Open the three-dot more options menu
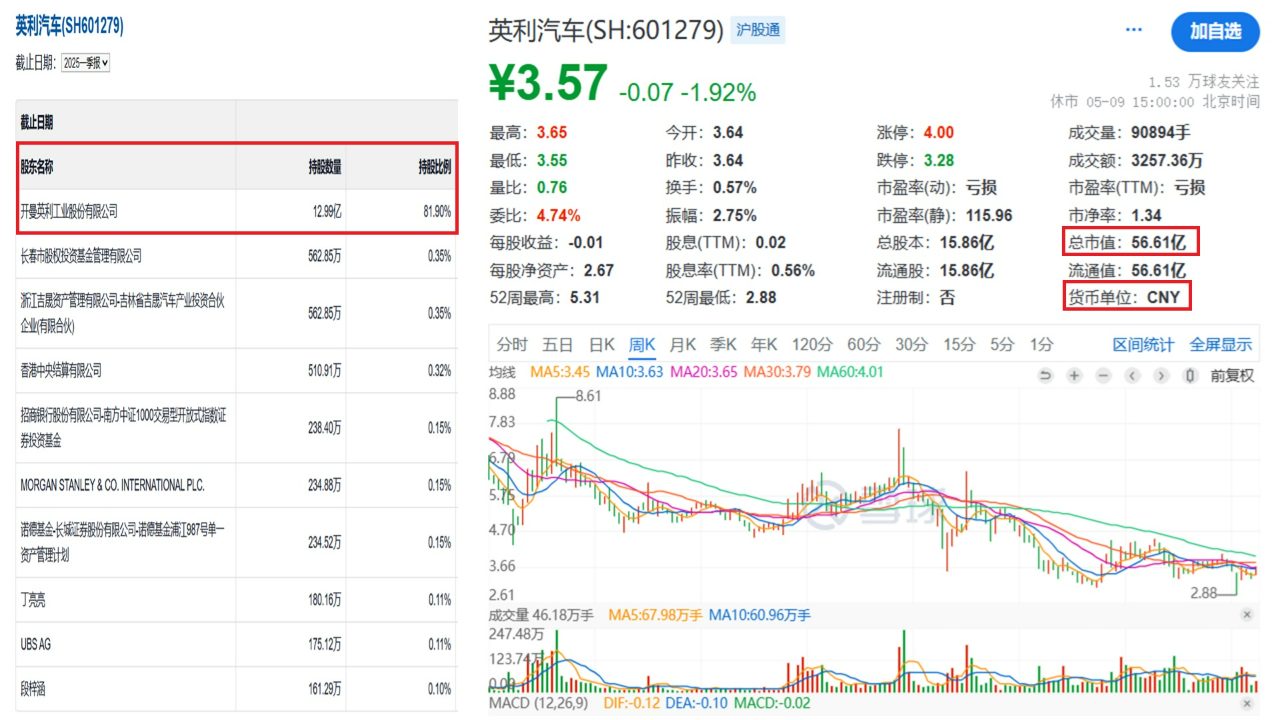This screenshot has height=720, width=1280. pyautogui.click(x=1133, y=30)
